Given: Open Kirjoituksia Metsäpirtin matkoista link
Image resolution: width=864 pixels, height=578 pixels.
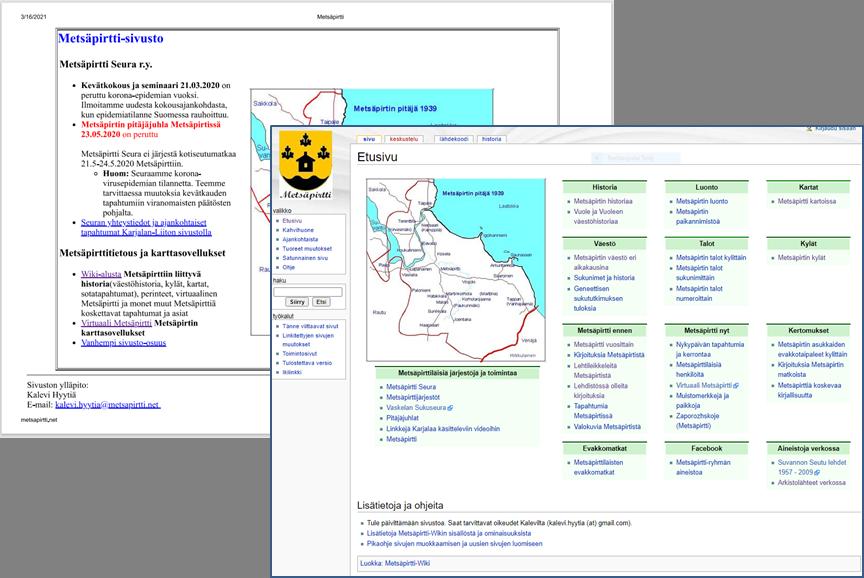Looking at the screenshot, I should [811, 369].
